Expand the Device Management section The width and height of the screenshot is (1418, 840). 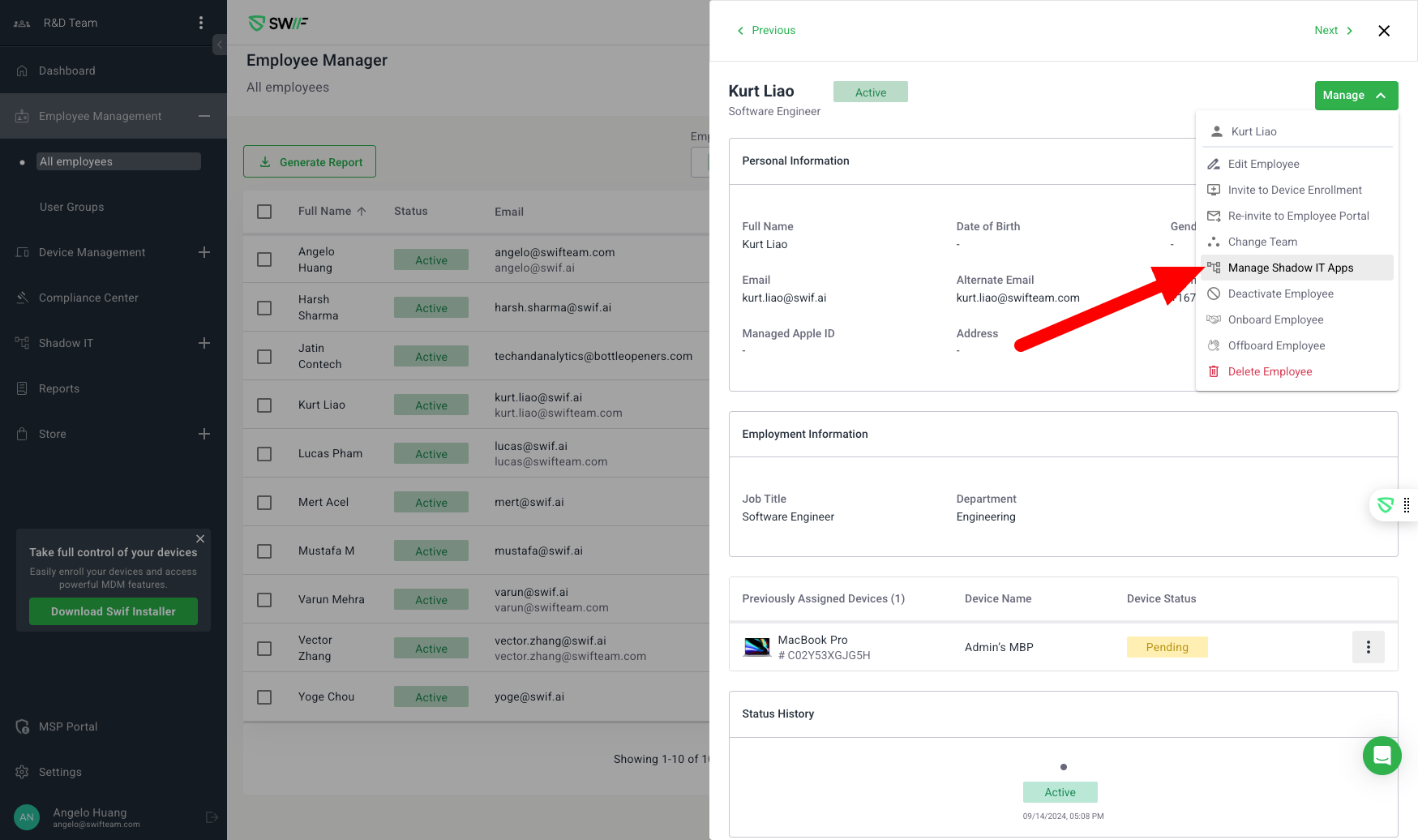pos(204,252)
